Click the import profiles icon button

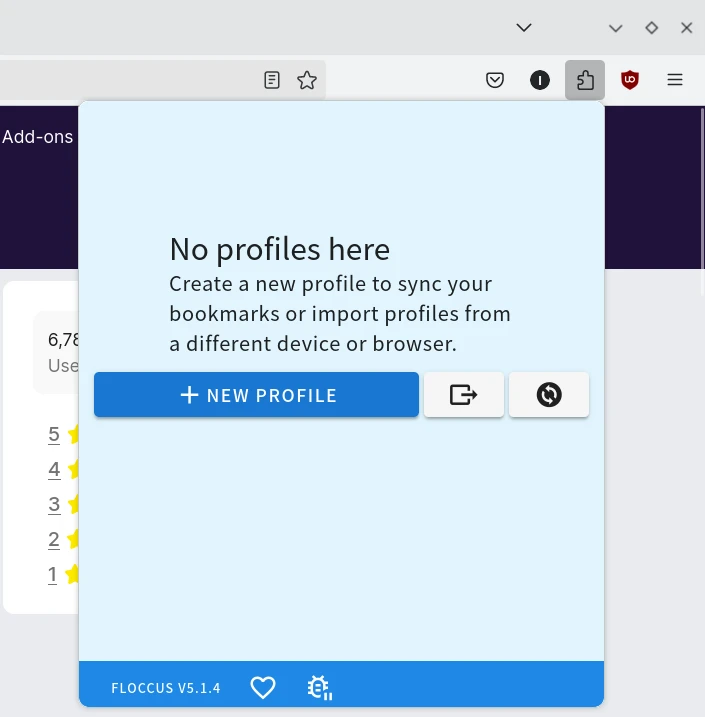[464, 395]
